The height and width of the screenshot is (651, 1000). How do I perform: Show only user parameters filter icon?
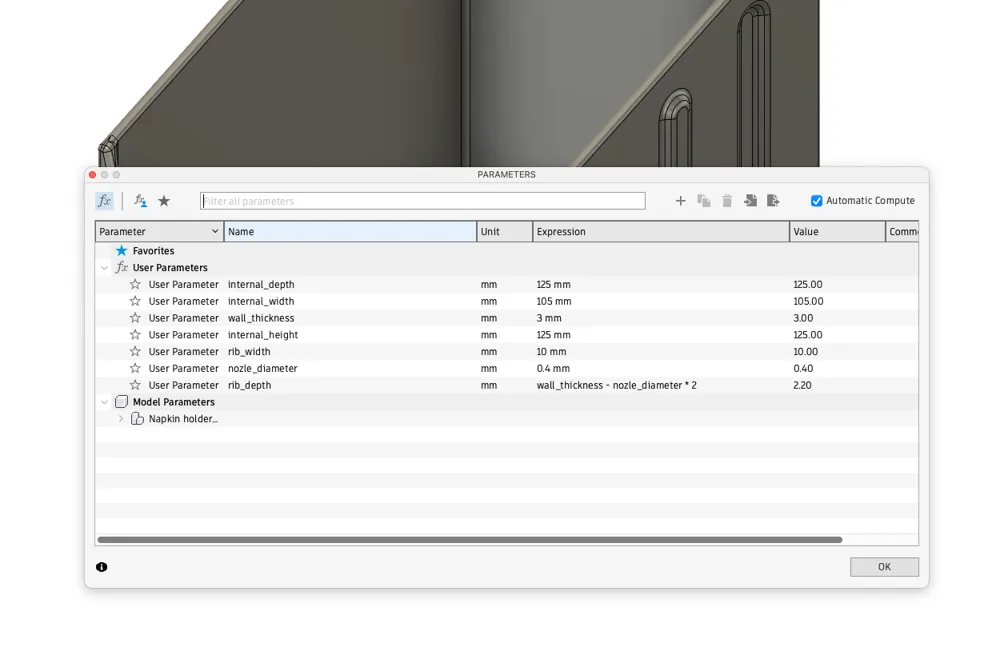coord(140,201)
